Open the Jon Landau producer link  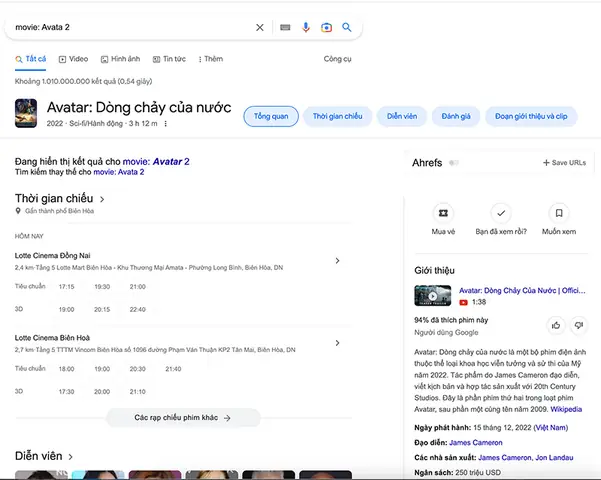[x=554, y=457]
